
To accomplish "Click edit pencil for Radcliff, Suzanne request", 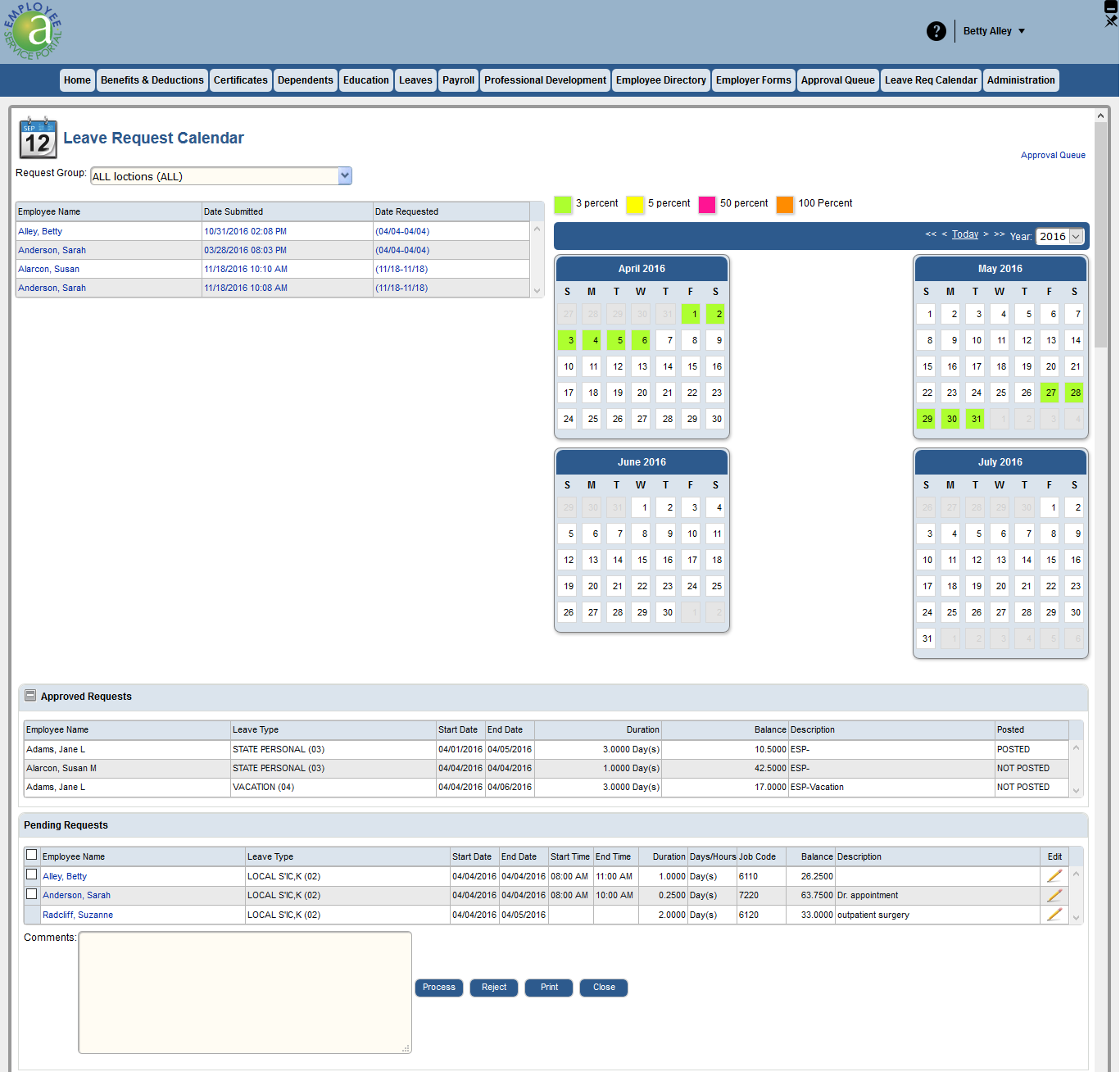I will 1054,915.
